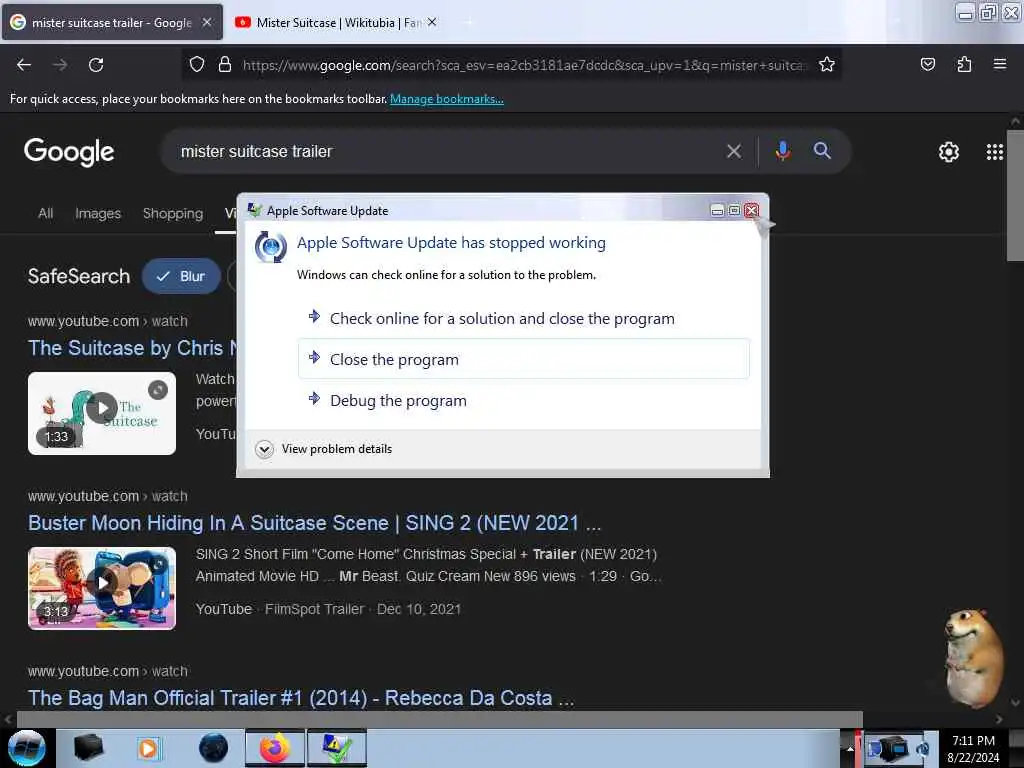Open the All search results tab
The image size is (1024, 768).
point(46,214)
